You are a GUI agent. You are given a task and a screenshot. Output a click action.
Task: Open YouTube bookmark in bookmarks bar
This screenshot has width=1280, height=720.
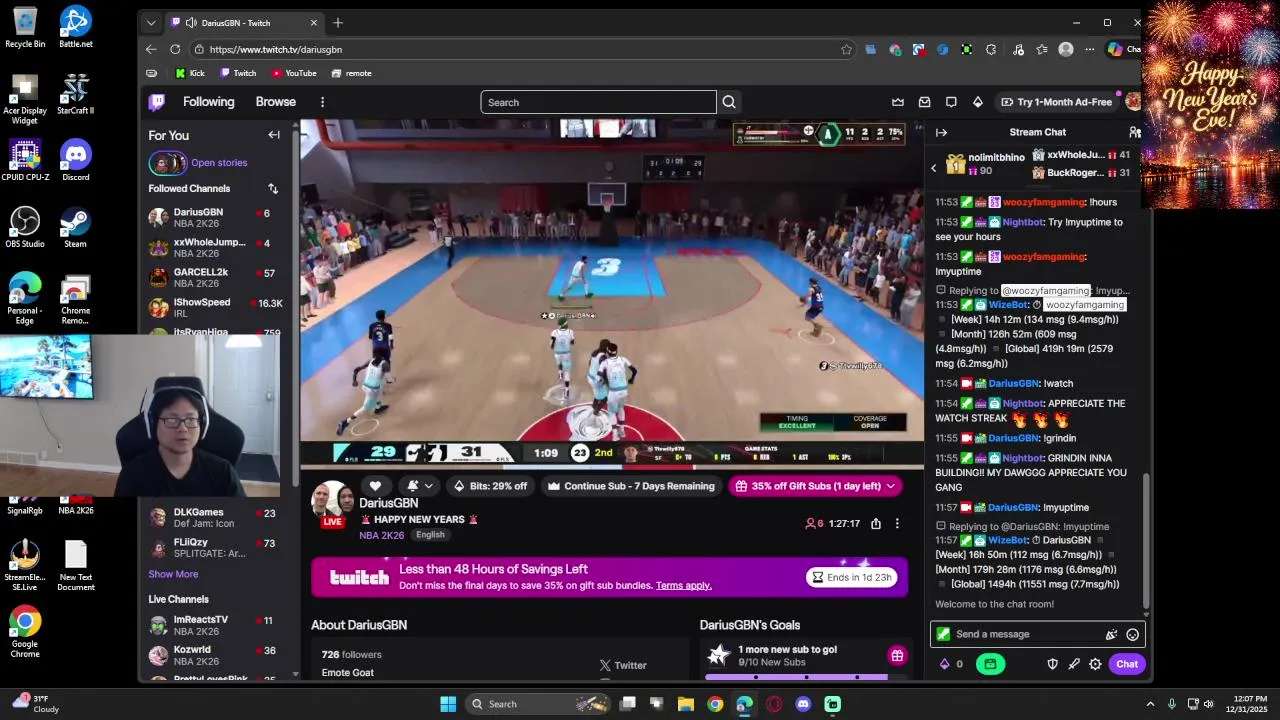tap(294, 73)
